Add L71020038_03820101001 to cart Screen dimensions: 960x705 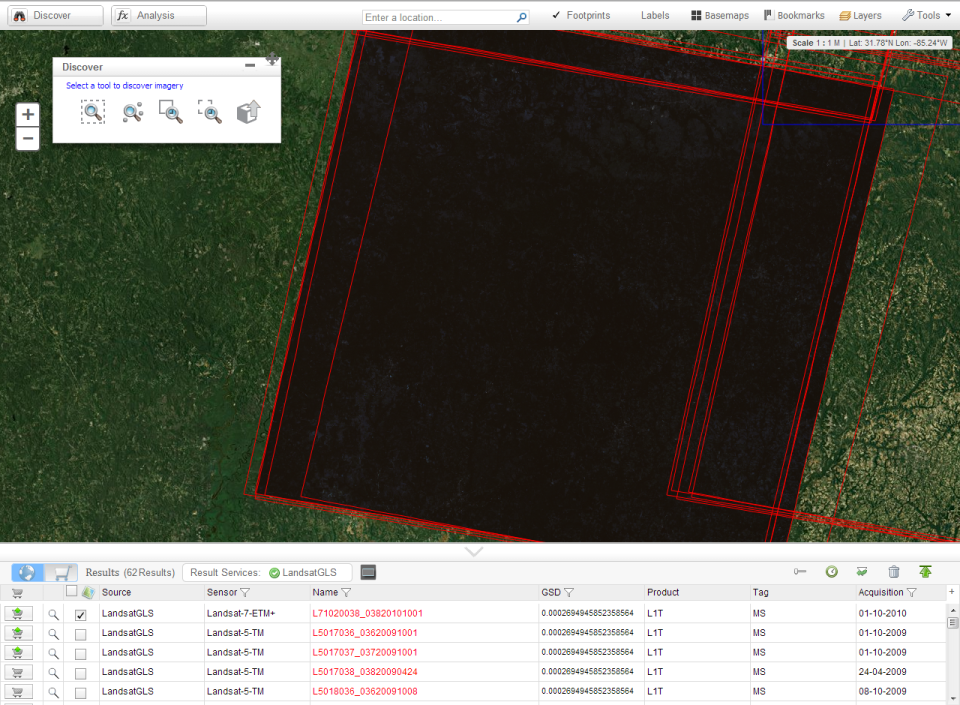click(x=18, y=613)
